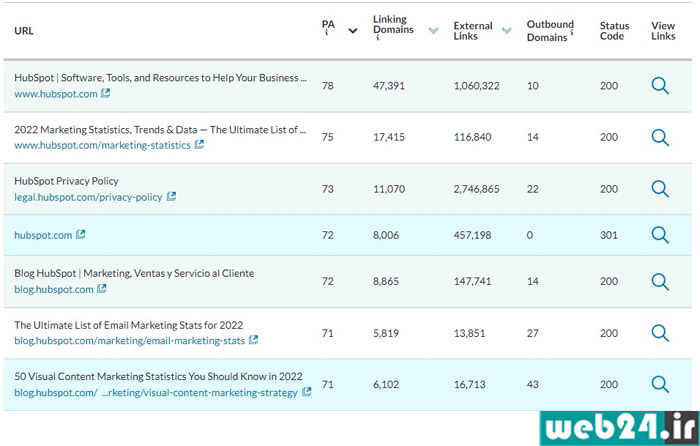The image size is (700, 446).
Task: Click external links value 457,198
Action: pyautogui.click(x=472, y=235)
